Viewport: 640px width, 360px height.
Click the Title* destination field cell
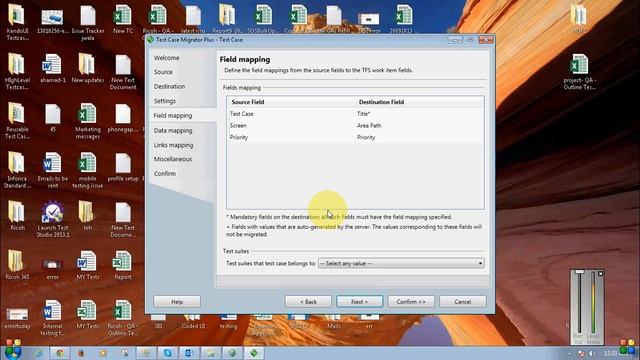click(363, 114)
